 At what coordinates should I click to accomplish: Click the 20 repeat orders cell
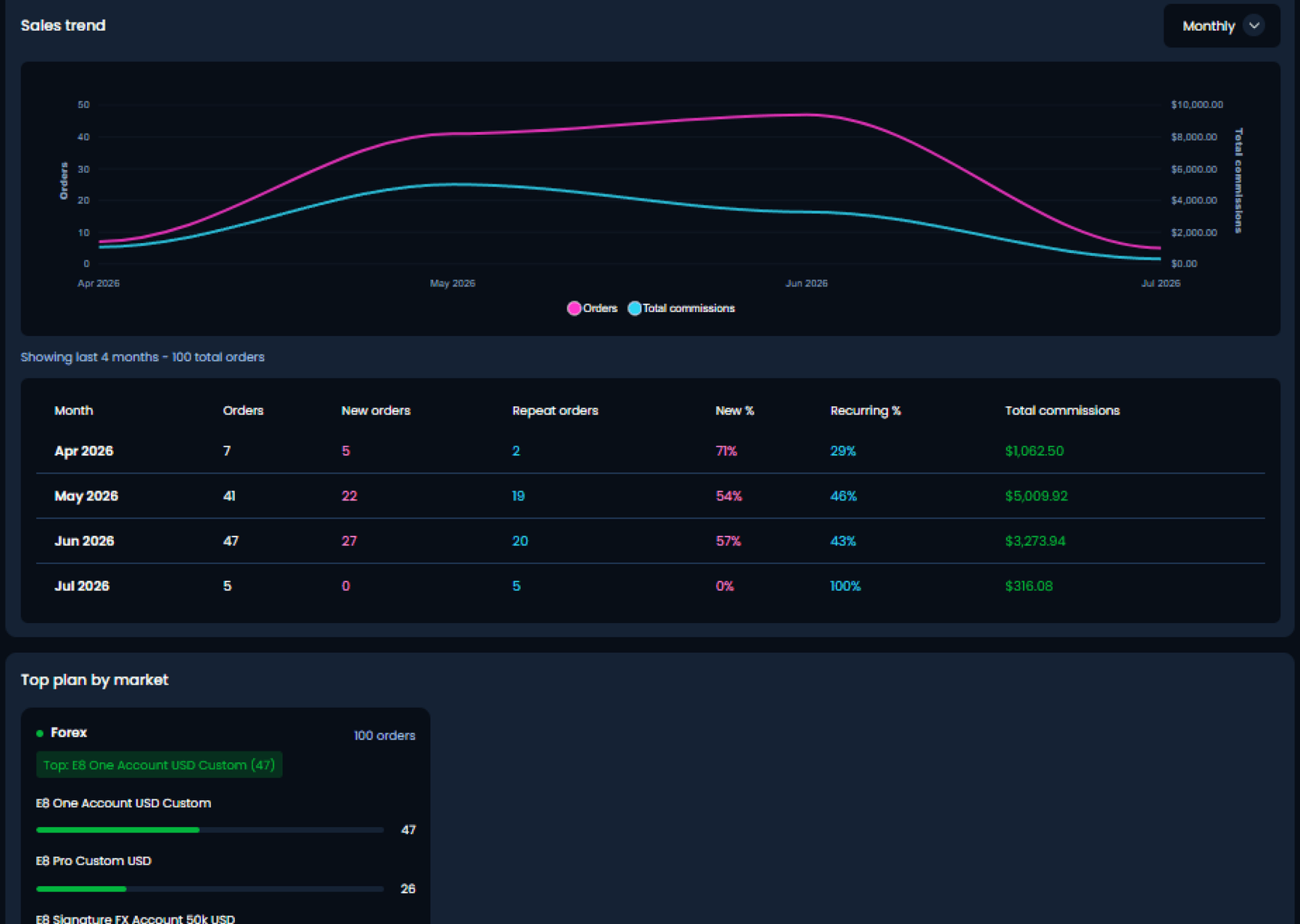[520, 541]
